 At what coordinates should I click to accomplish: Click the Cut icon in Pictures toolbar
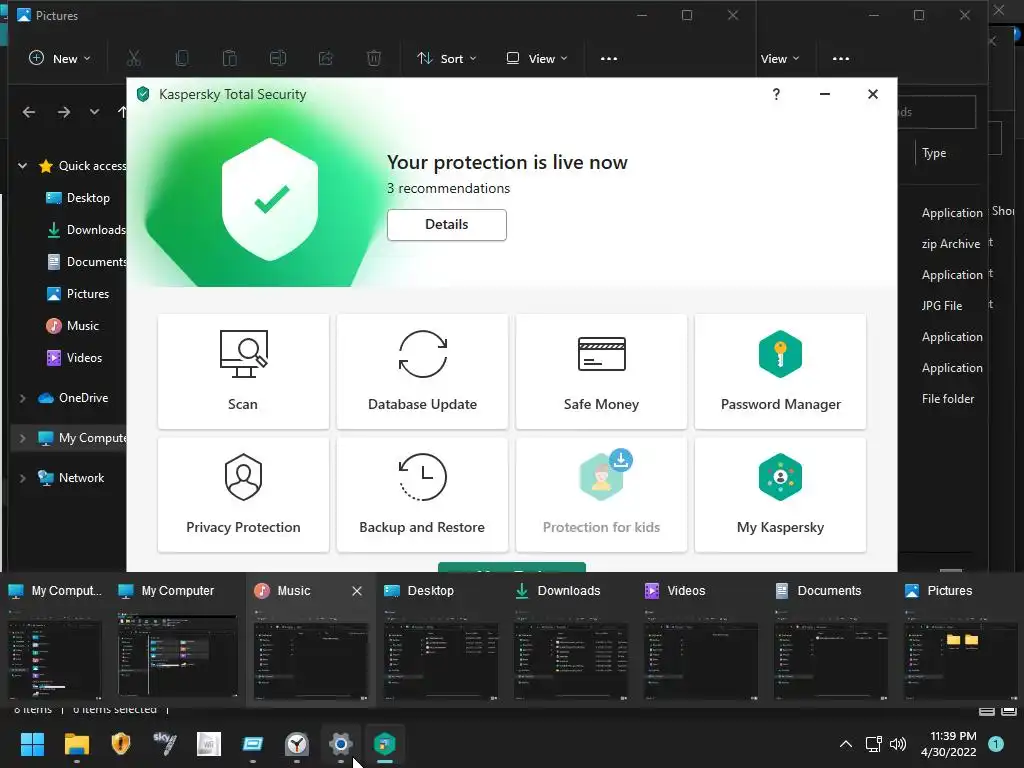(134, 58)
